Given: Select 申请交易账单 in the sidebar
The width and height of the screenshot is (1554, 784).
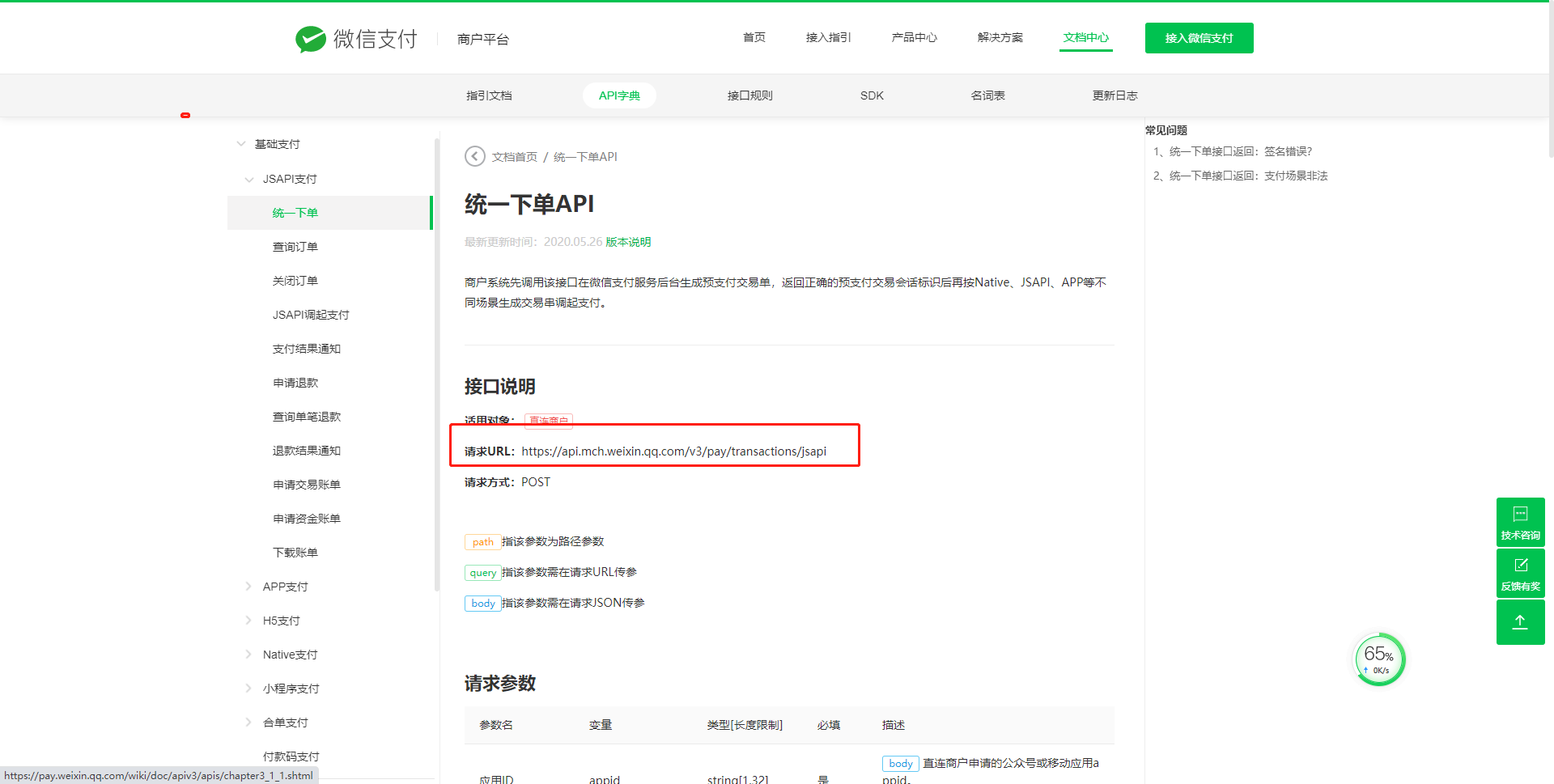Looking at the screenshot, I should point(307,485).
